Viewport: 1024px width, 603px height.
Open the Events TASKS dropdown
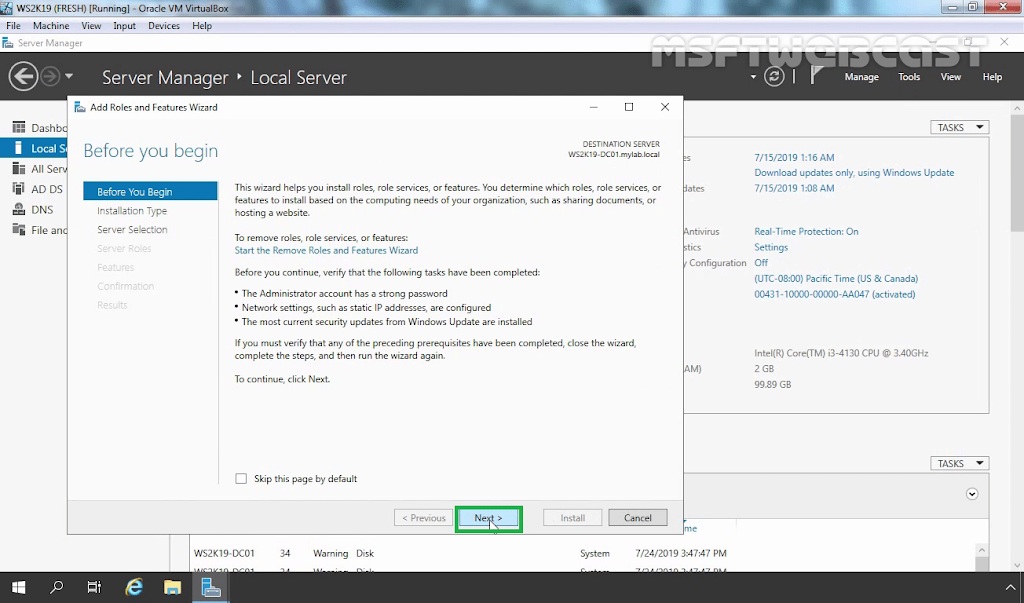pos(959,463)
